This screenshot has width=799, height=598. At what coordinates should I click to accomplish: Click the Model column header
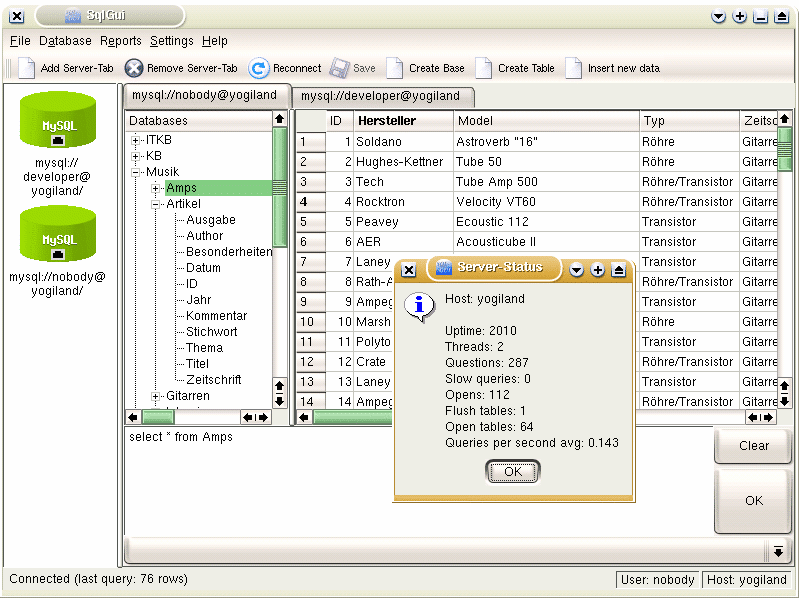point(546,121)
